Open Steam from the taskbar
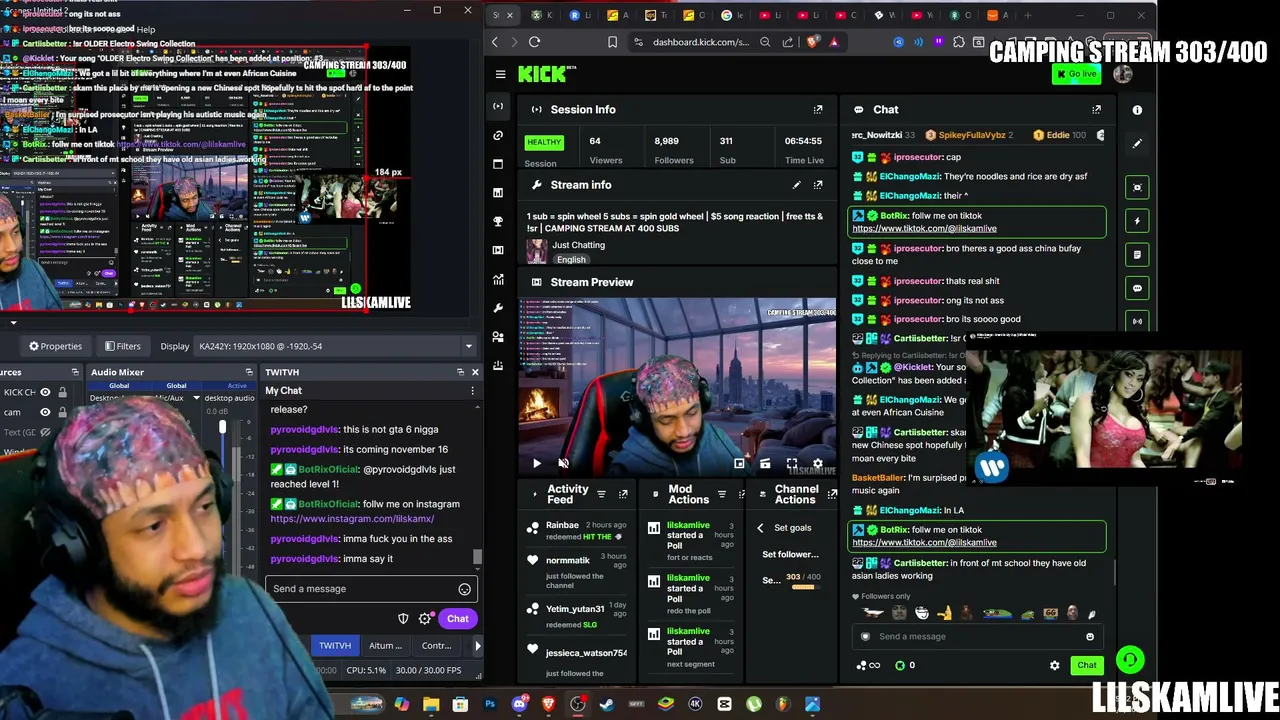Screen dimensions: 1280x720 606,704
